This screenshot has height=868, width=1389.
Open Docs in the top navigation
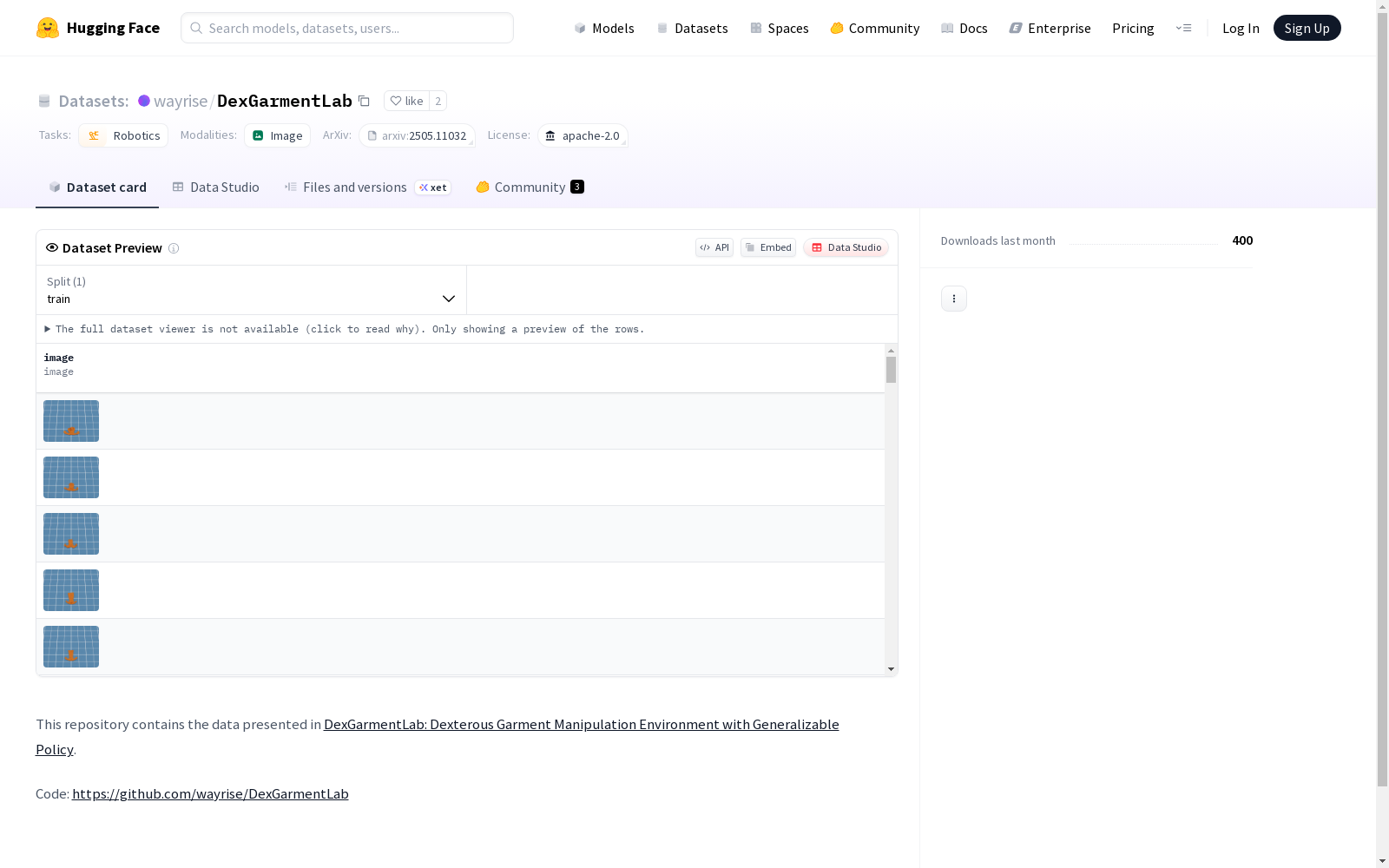964,28
